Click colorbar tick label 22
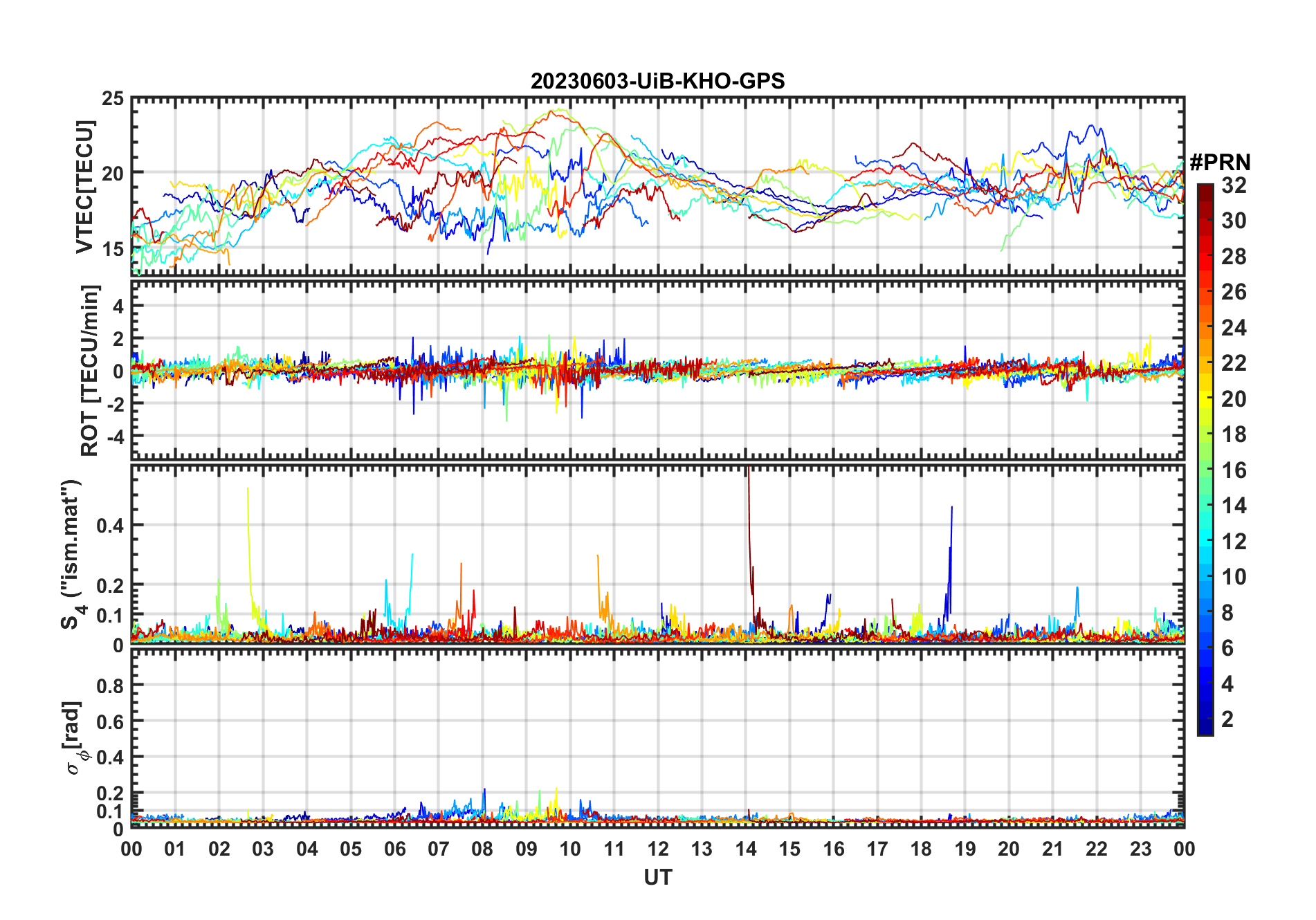 [1234, 363]
